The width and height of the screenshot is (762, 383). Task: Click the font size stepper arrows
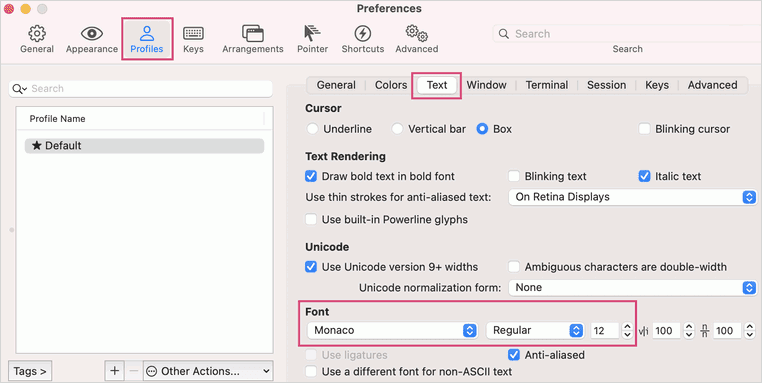pos(627,331)
